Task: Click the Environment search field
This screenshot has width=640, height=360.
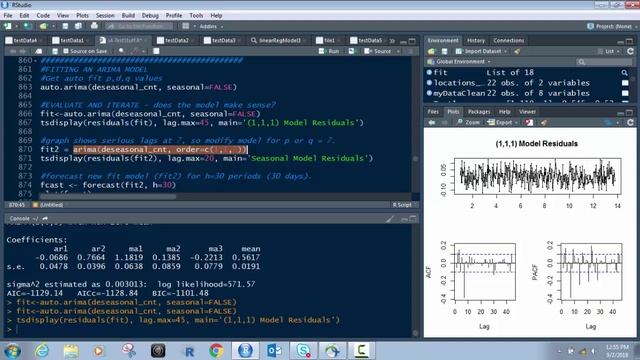Action: (604, 62)
